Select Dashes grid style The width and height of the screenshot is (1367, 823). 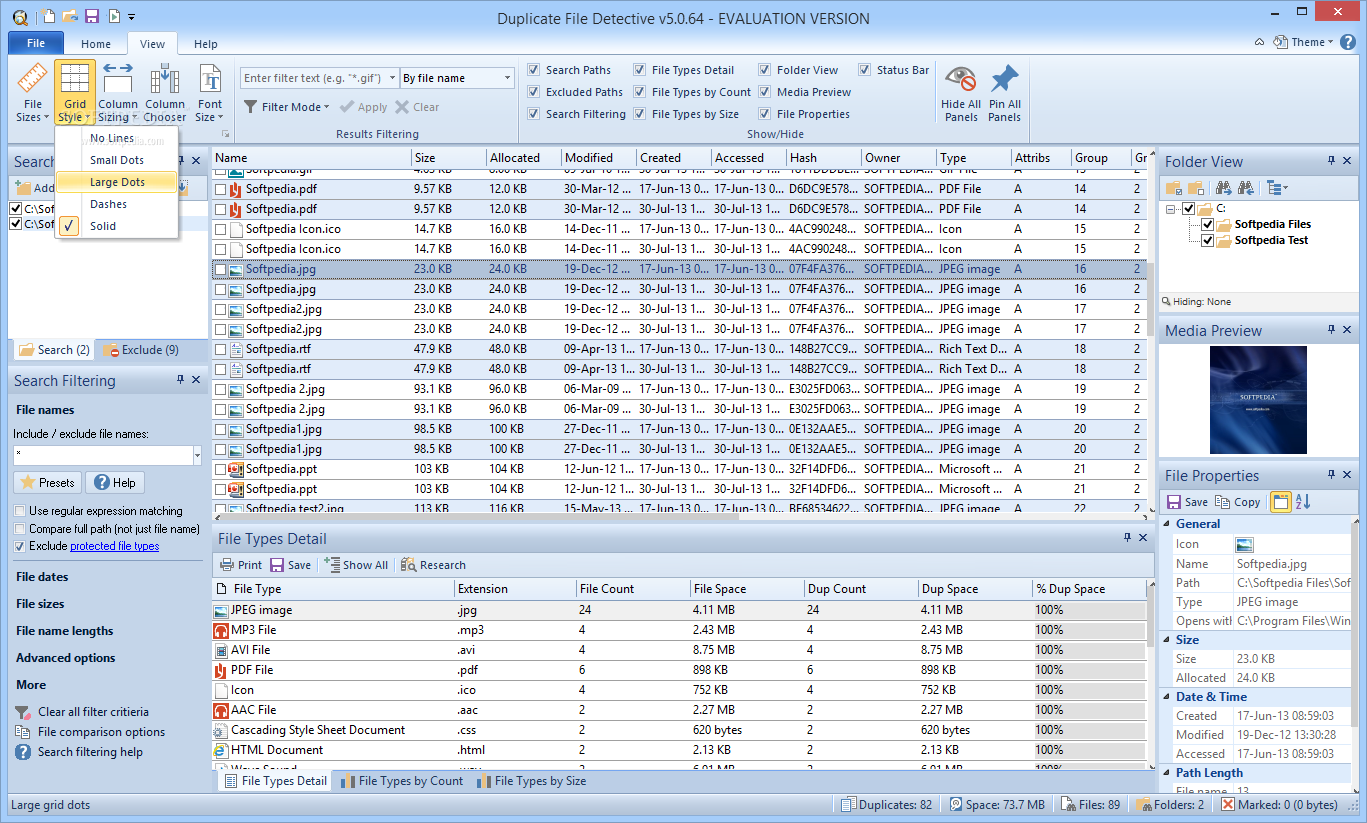[117, 204]
